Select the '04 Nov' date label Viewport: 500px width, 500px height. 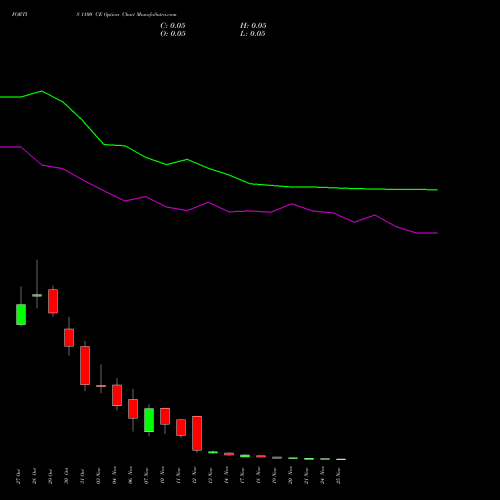[x=114, y=476]
